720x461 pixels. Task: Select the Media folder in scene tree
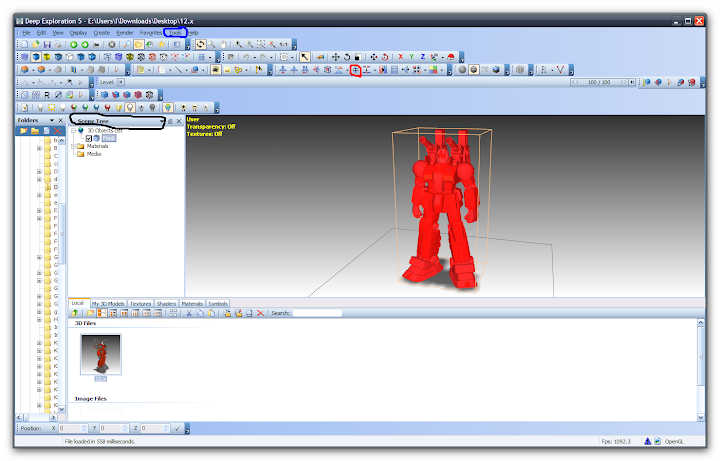coord(94,154)
